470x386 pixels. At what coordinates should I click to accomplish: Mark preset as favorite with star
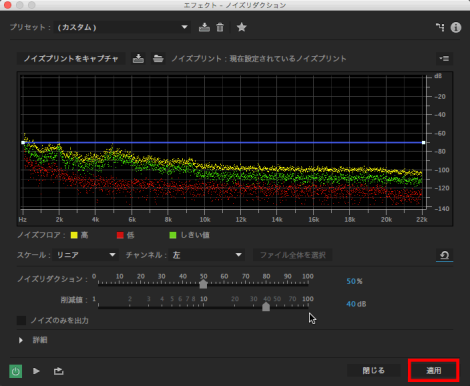point(242,27)
